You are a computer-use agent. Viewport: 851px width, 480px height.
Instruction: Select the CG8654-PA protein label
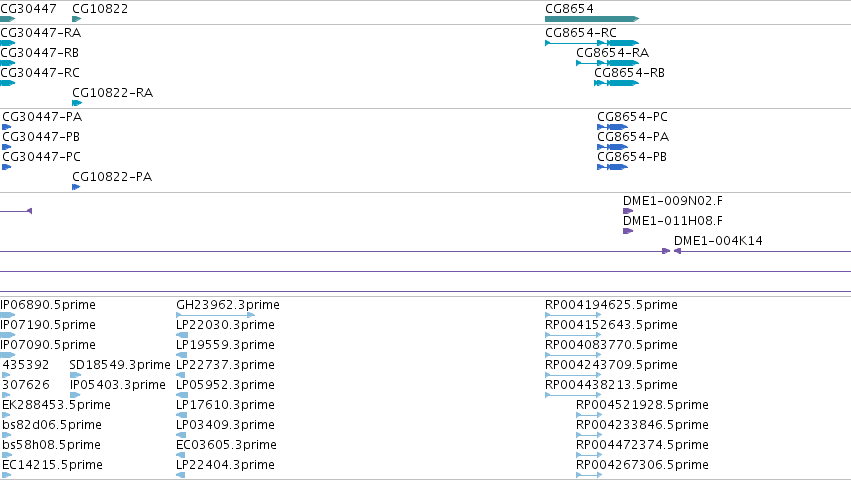pos(633,137)
